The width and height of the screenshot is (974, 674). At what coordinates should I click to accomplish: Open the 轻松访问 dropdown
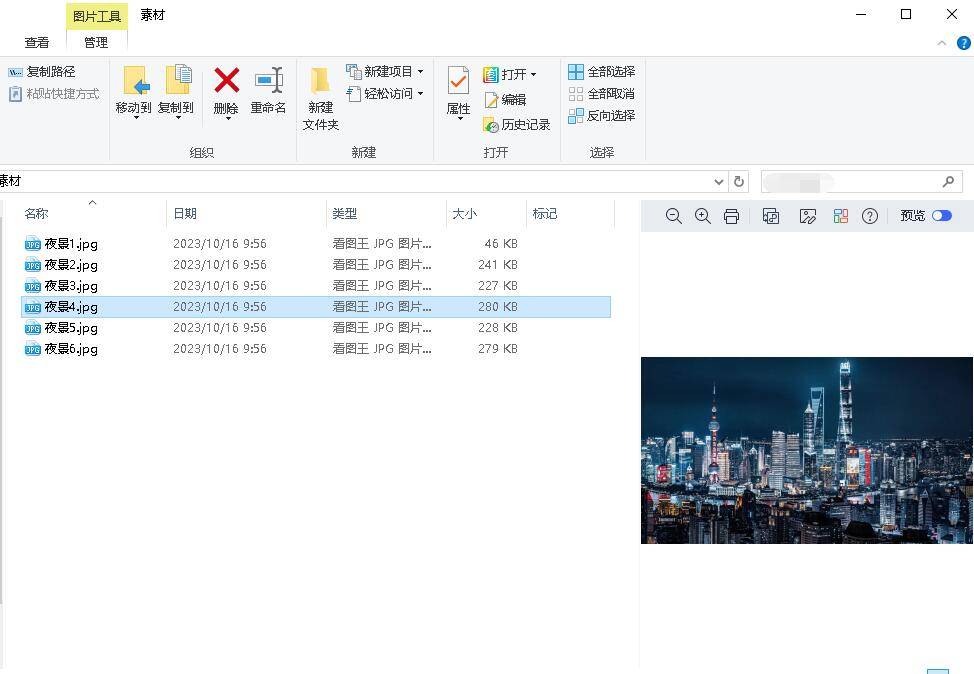tap(385, 94)
